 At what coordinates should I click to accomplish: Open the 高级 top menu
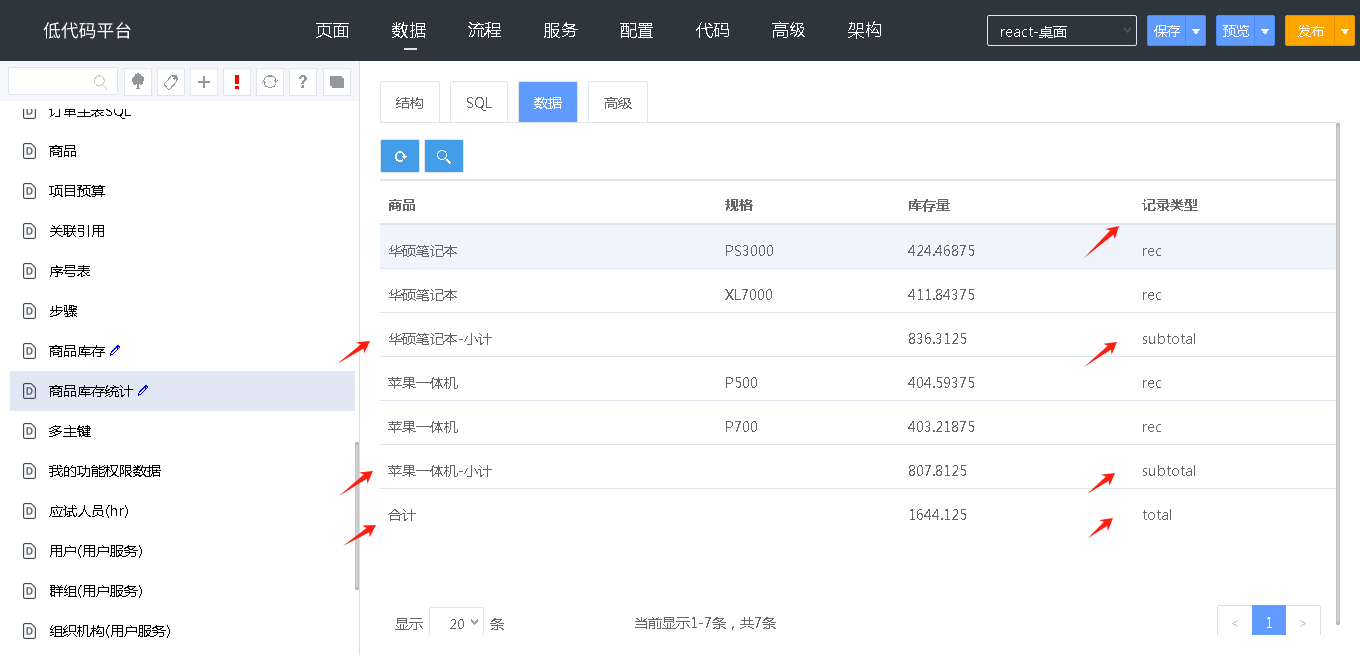click(789, 30)
